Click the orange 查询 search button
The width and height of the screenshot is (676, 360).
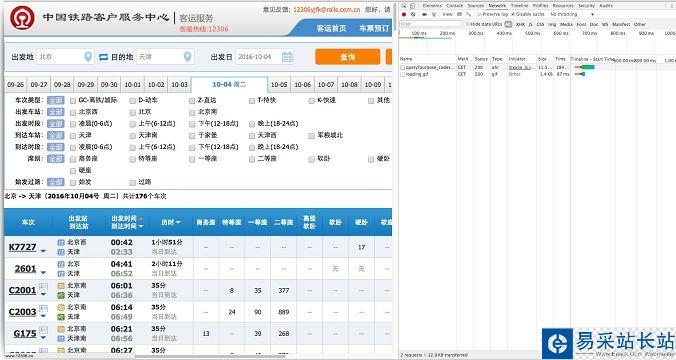pyautogui.click(x=347, y=57)
